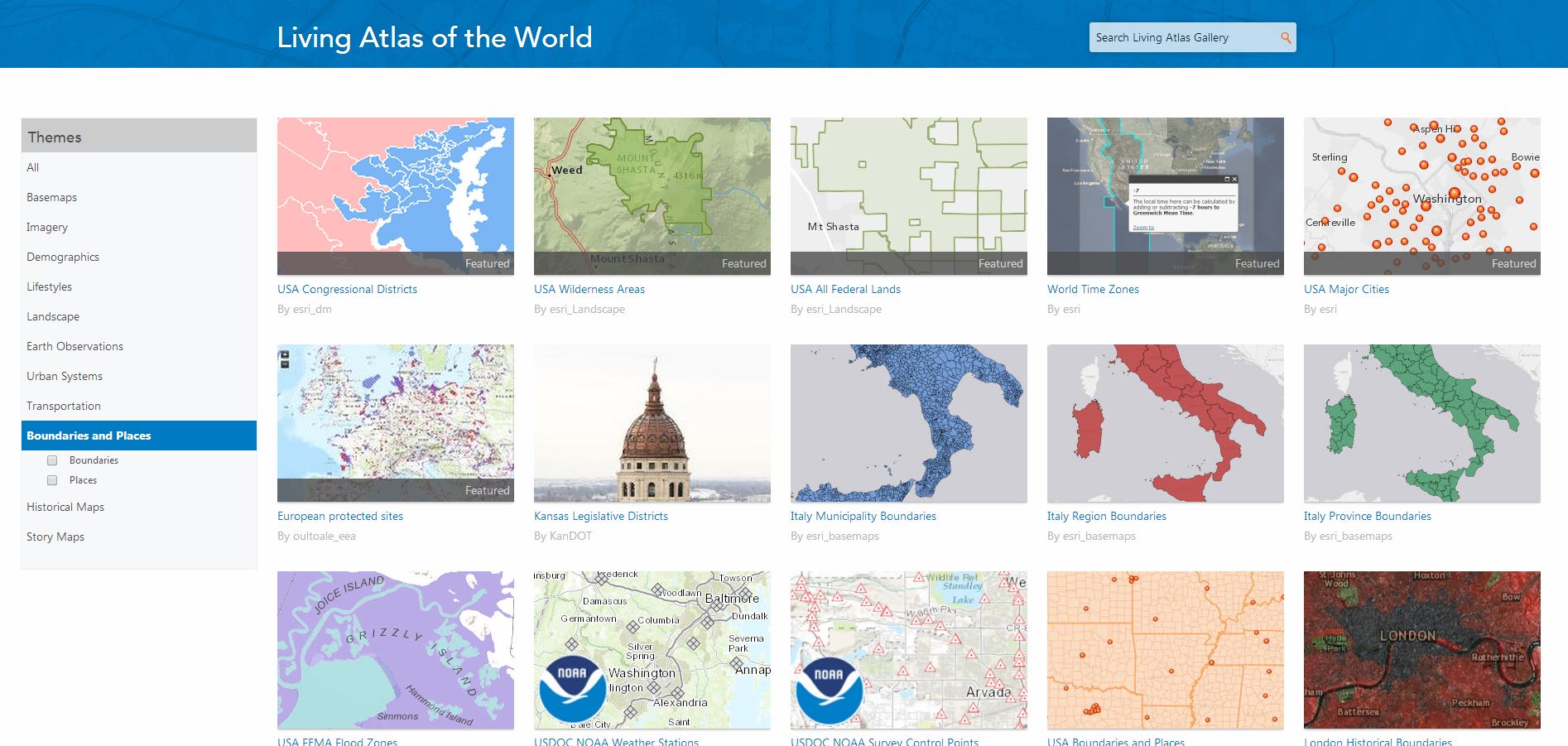Click the KanDOT author name

(571, 536)
